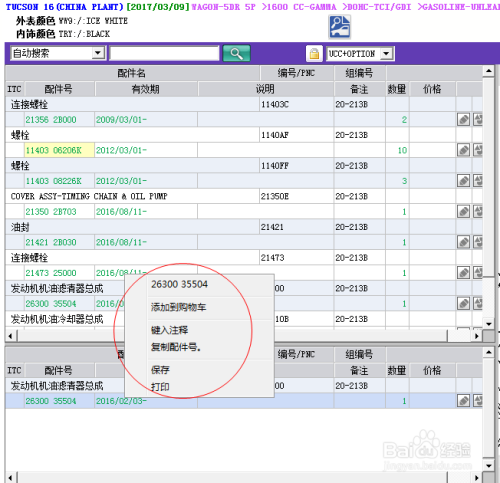Choose 打印 from context menu
The image size is (500, 483).
pos(160,387)
